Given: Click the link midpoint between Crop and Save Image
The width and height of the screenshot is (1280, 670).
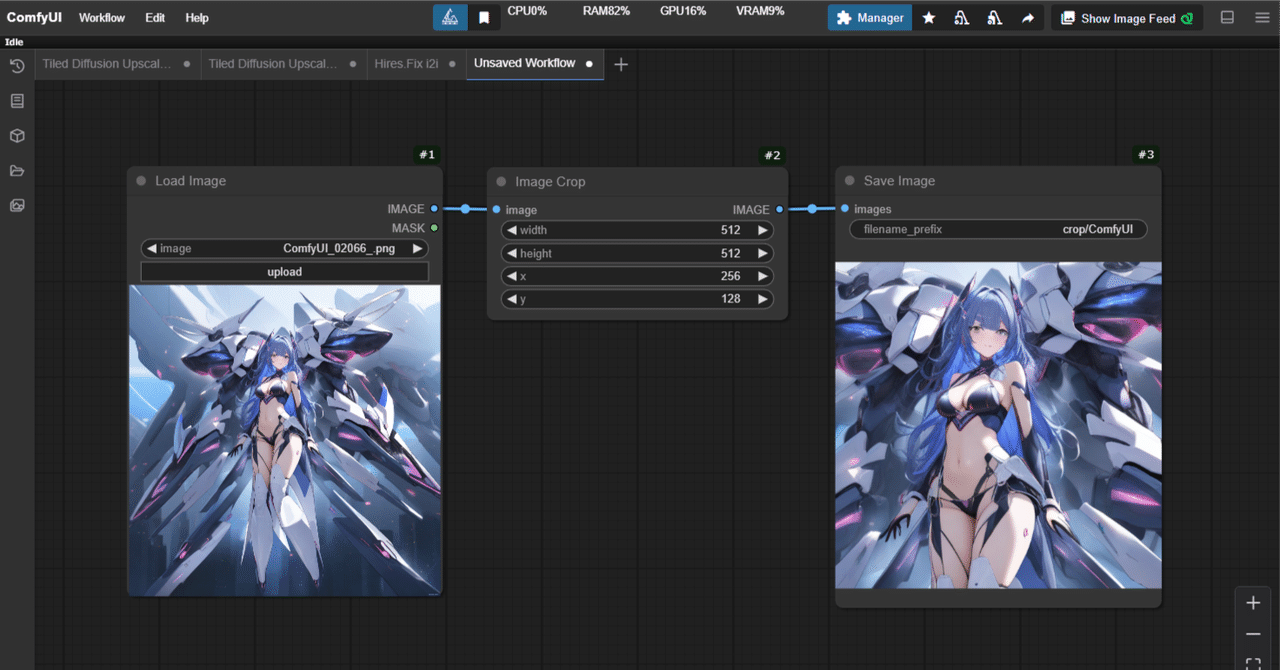Looking at the screenshot, I should 812,209.
